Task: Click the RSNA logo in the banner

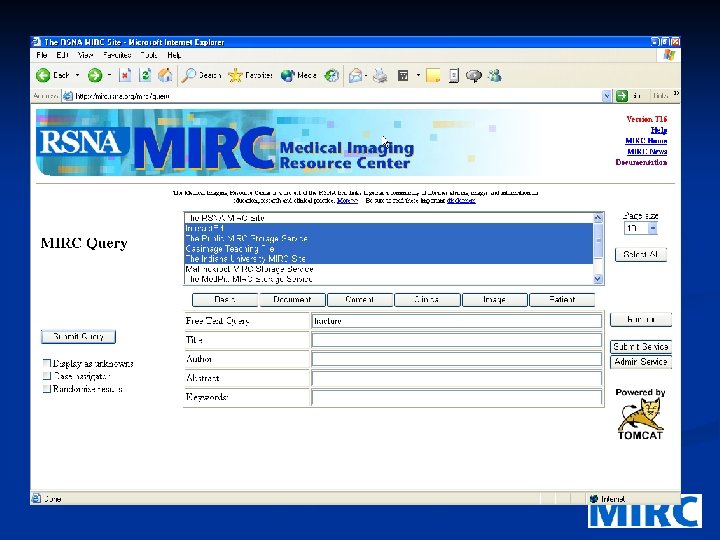Action: [81, 141]
